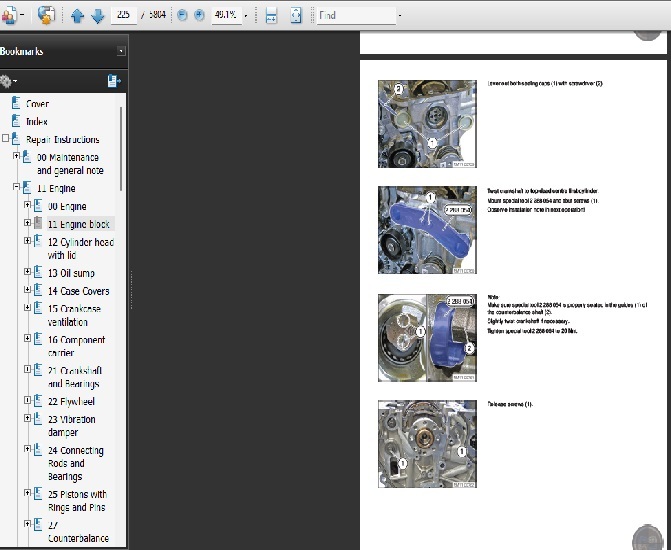Open the 22 Flywheel bookmark
This screenshot has height=550, width=671.
[71, 401]
